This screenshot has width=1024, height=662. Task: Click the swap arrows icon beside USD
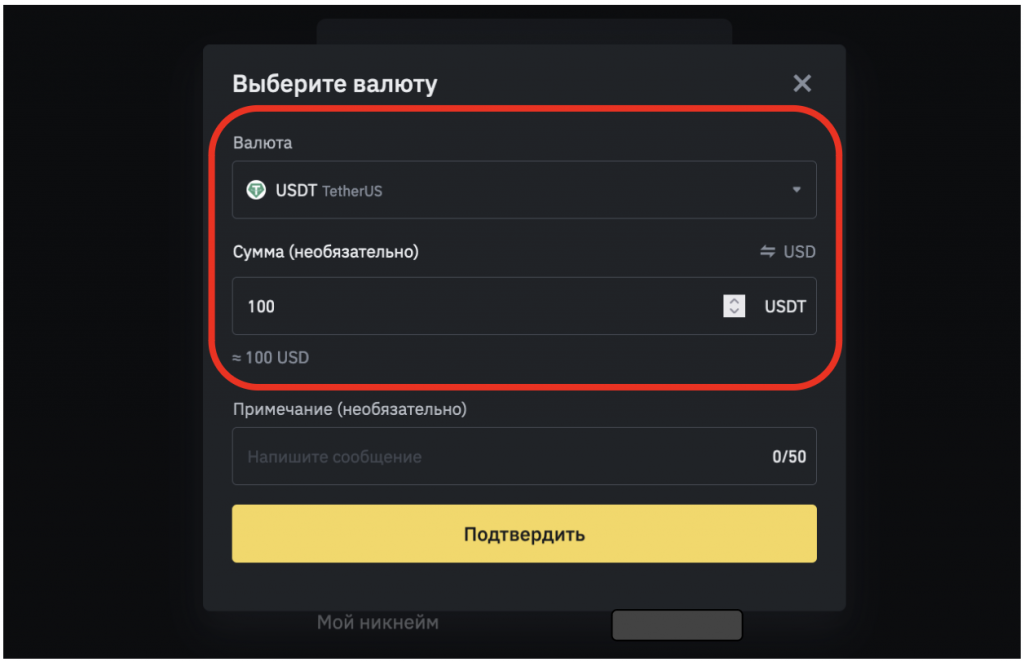(x=768, y=252)
